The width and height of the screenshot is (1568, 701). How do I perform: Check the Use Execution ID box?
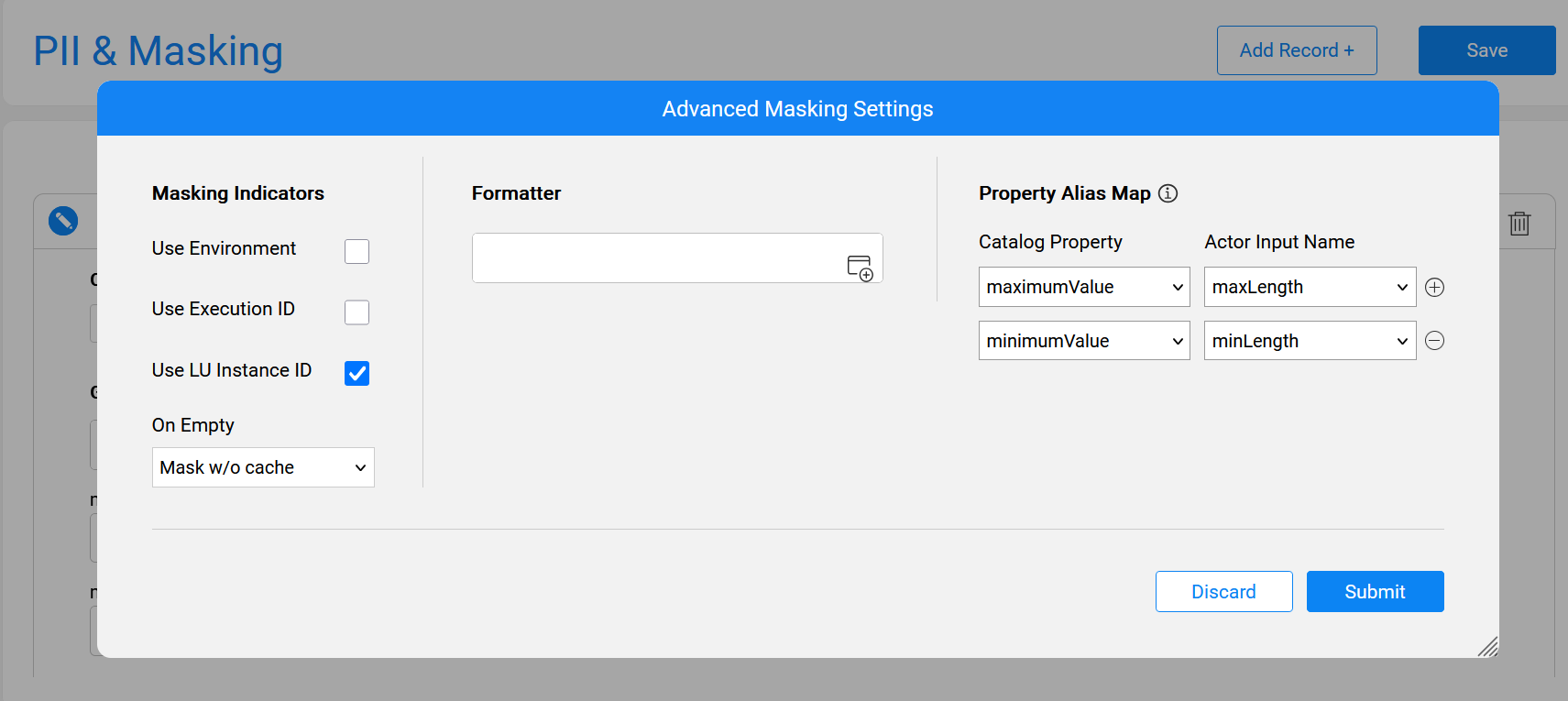[x=356, y=312]
